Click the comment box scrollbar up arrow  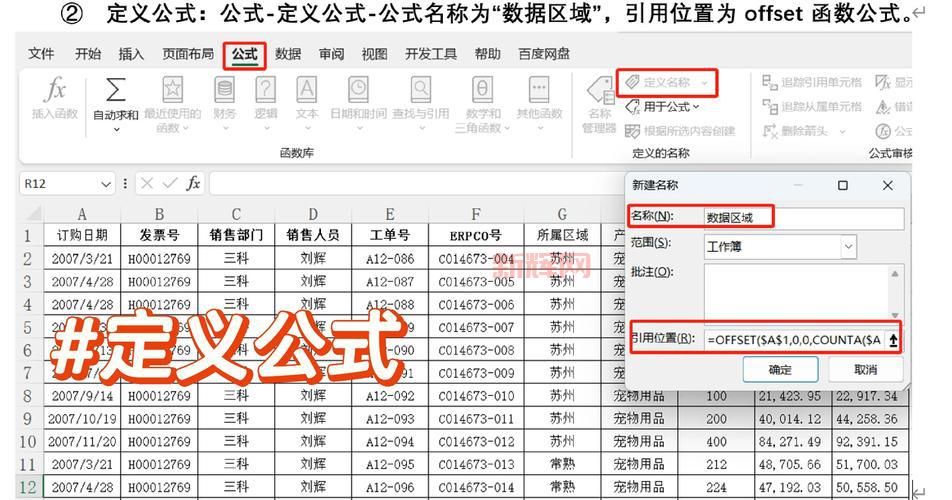(895, 273)
